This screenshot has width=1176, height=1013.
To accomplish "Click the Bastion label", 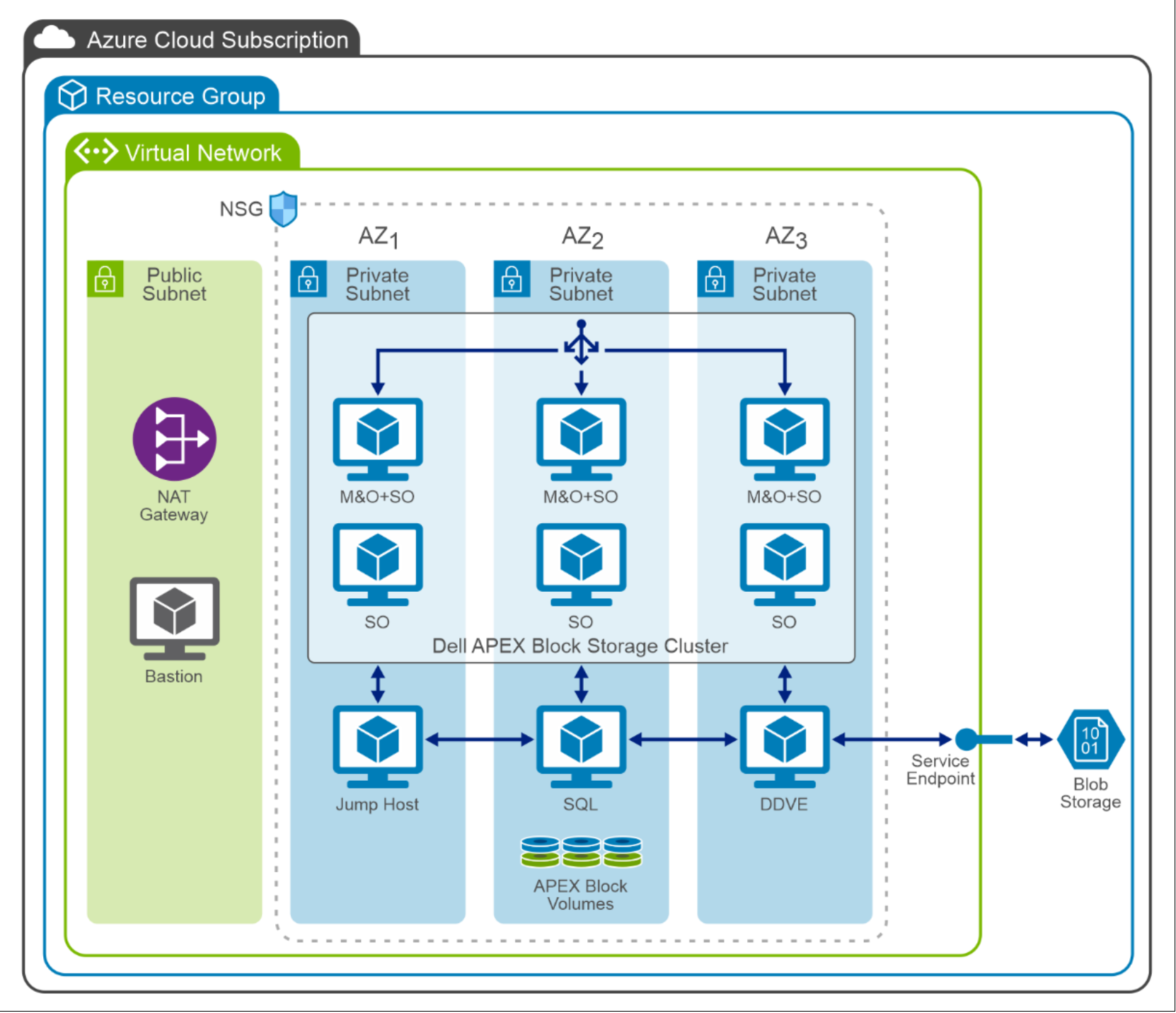I will coord(173,676).
